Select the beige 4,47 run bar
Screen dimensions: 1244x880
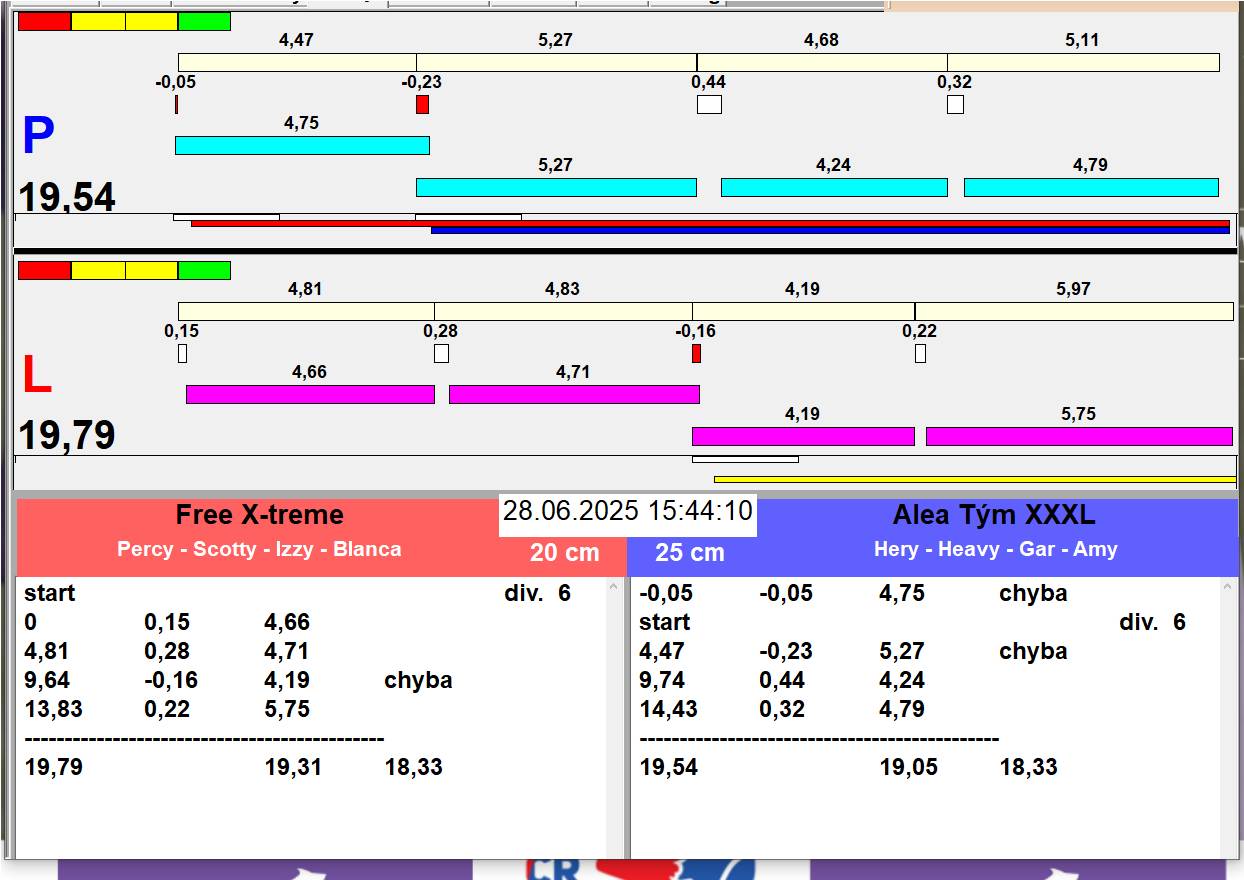click(297, 62)
